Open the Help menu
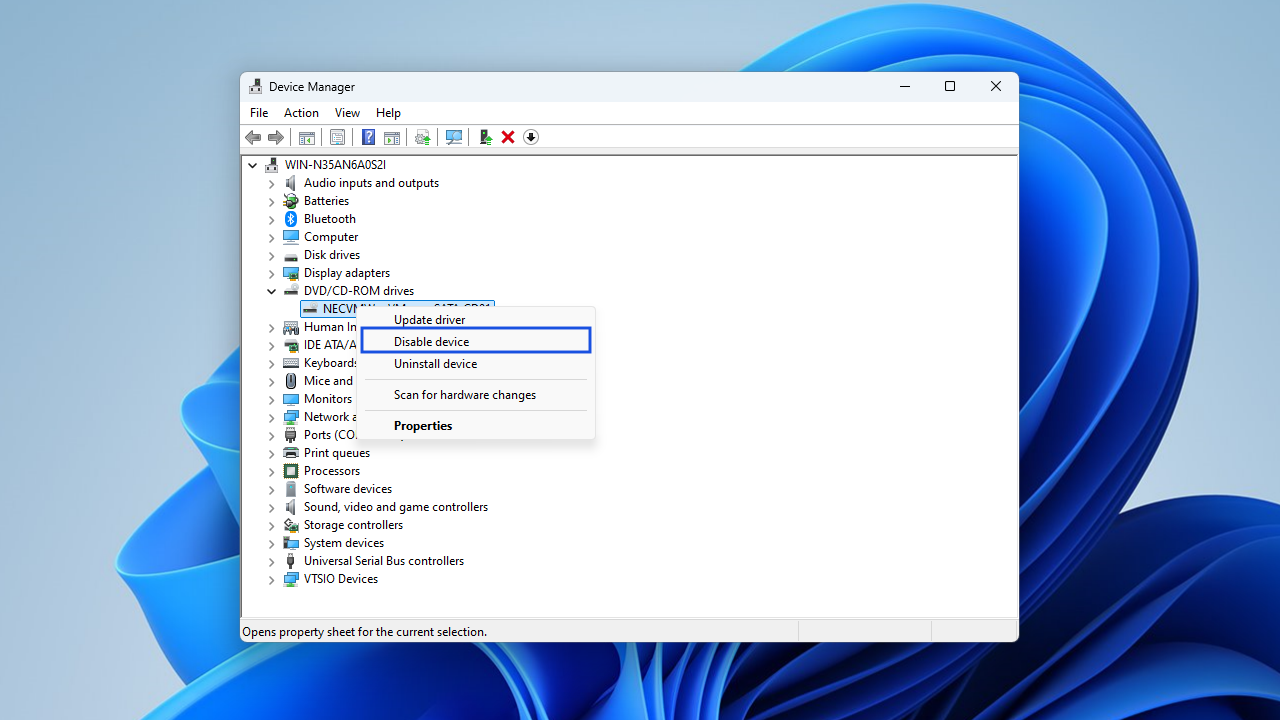1280x720 pixels. point(388,113)
